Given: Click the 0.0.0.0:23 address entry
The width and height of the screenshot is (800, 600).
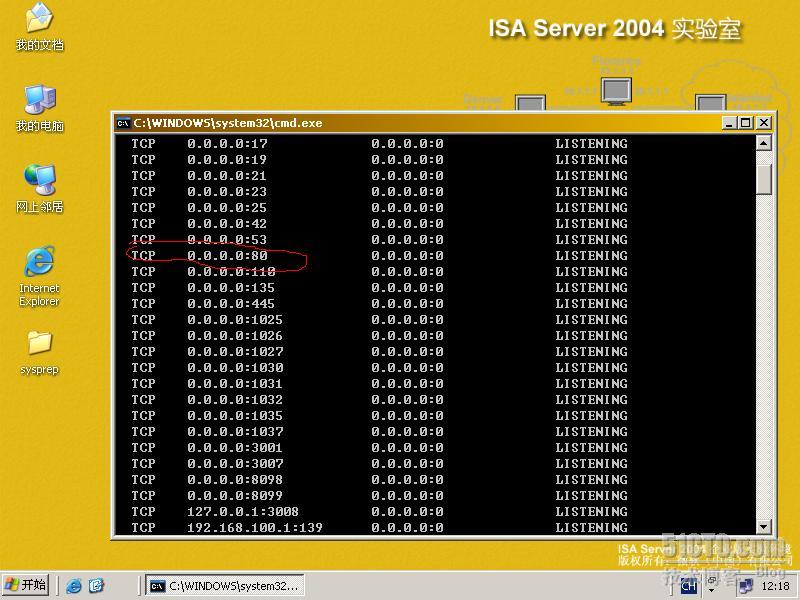Looking at the screenshot, I should (227, 191).
